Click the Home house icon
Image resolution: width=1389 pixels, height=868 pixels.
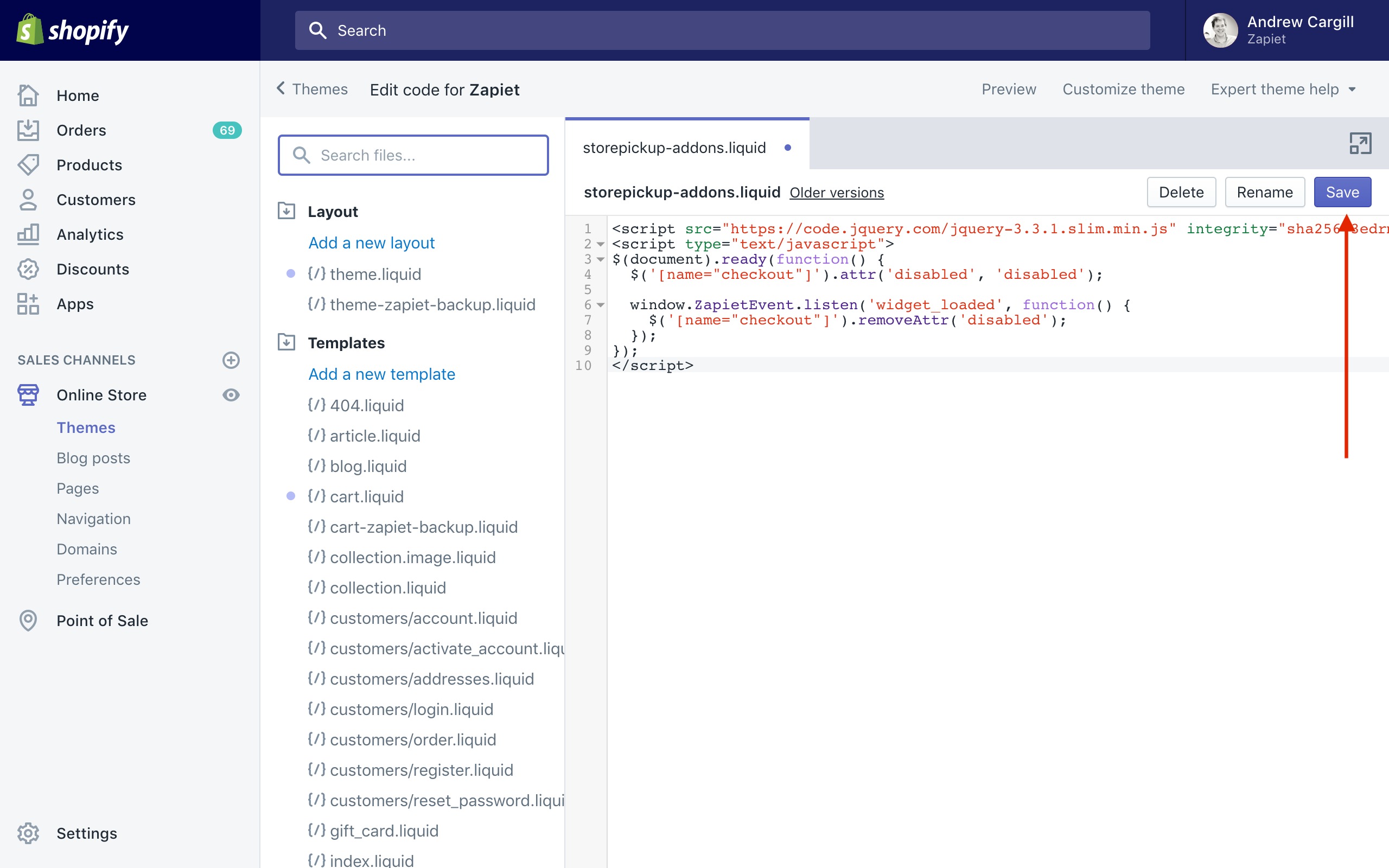tap(28, 95)
